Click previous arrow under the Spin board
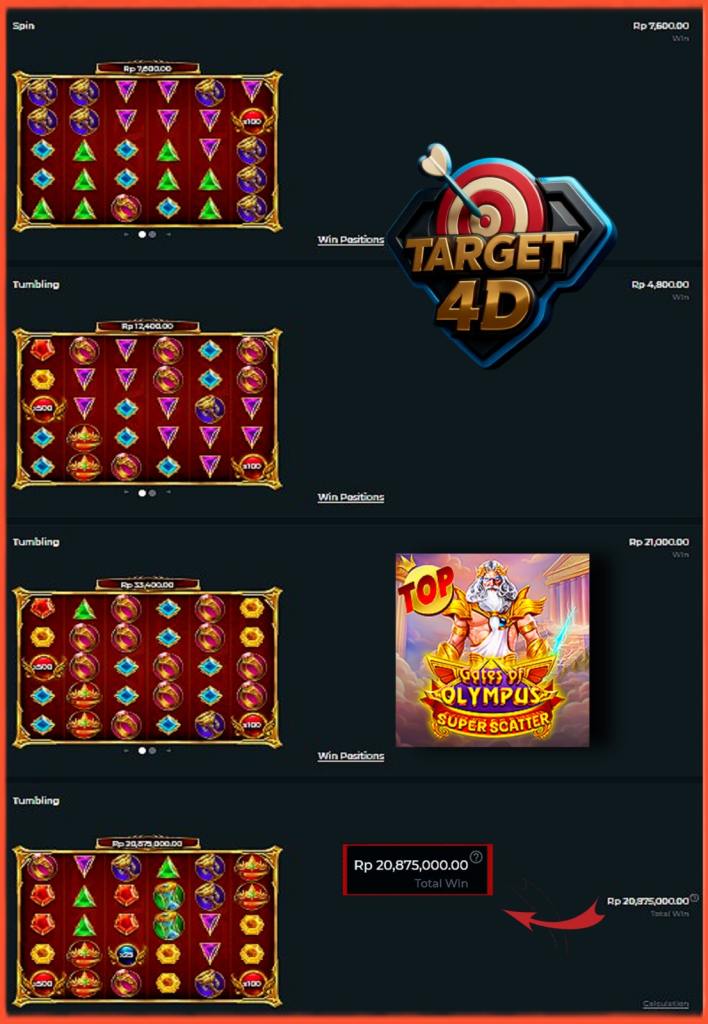 pos(126,234)
